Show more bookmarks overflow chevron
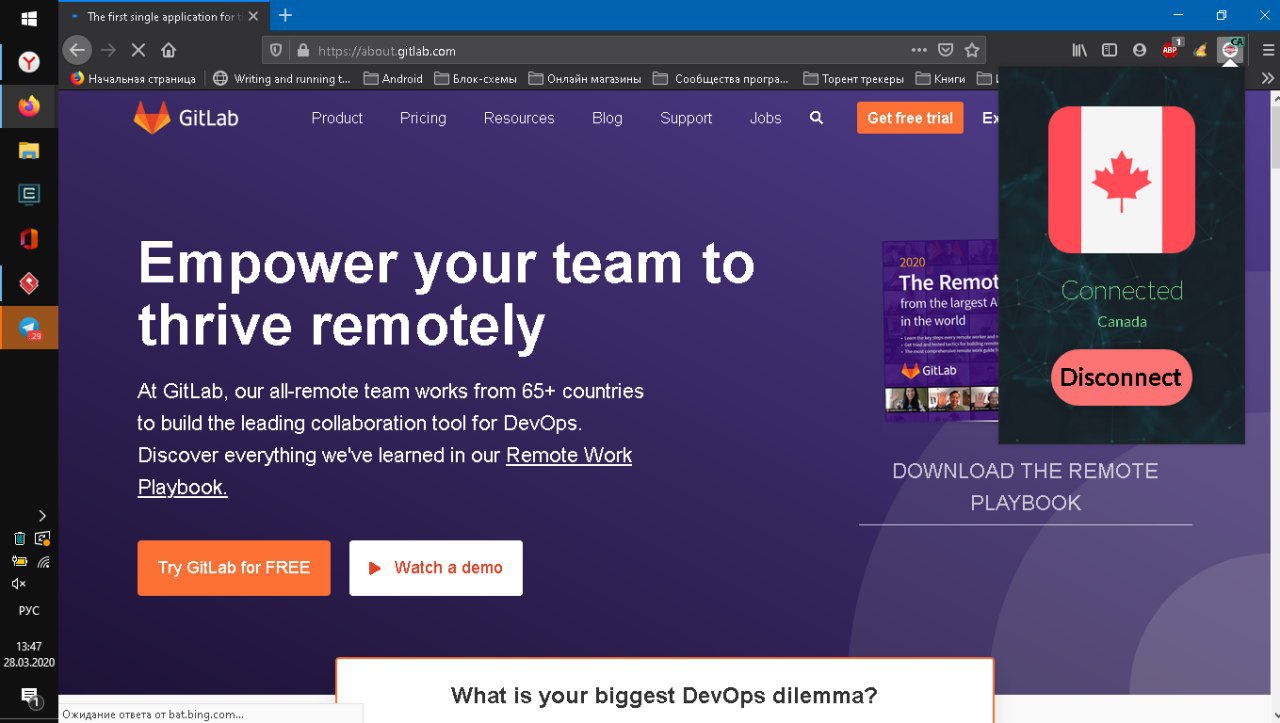The image size is (1280, 723). (1268, 78)
